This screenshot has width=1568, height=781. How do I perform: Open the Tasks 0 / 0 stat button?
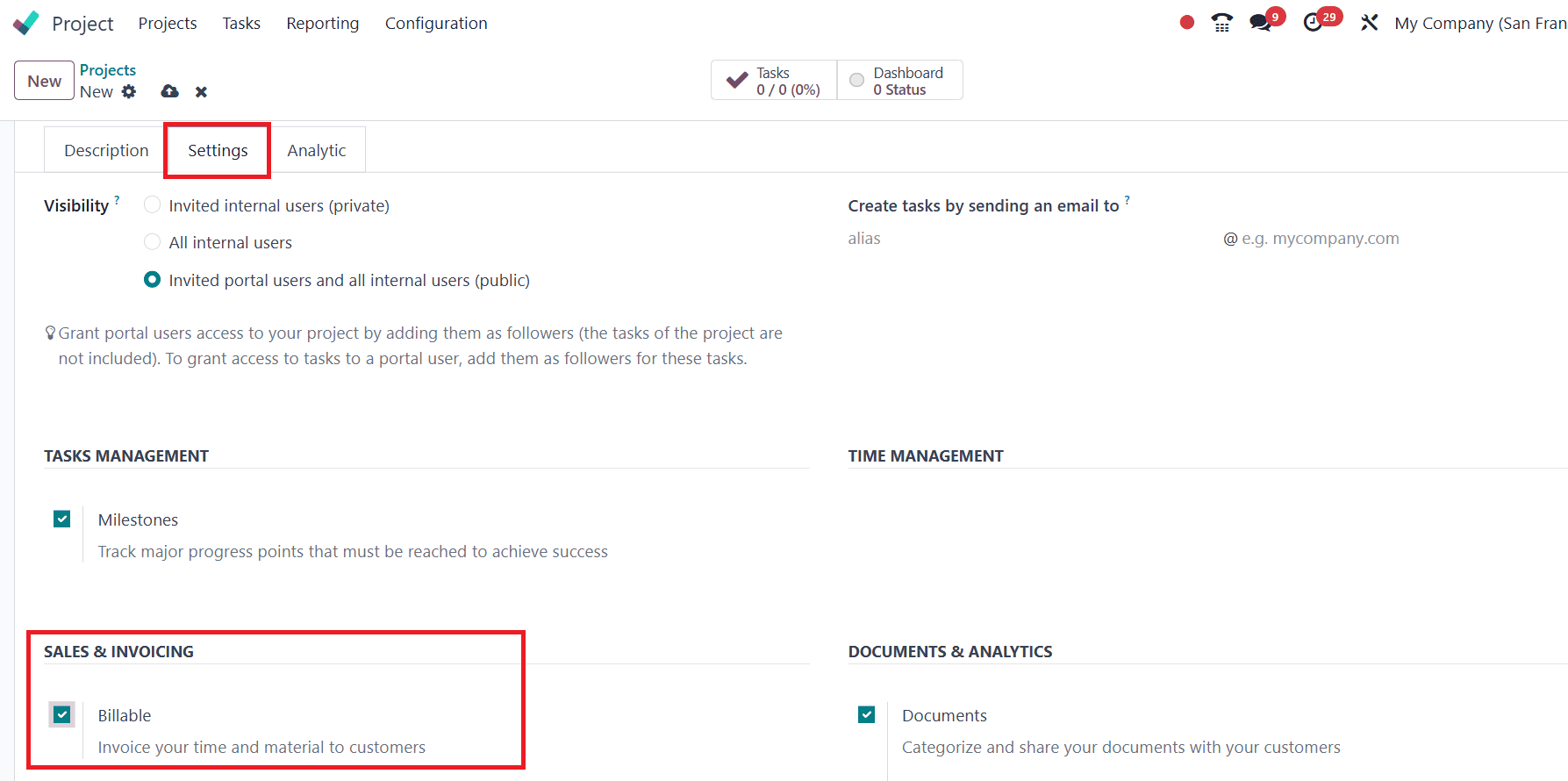[x=774, y=80]
